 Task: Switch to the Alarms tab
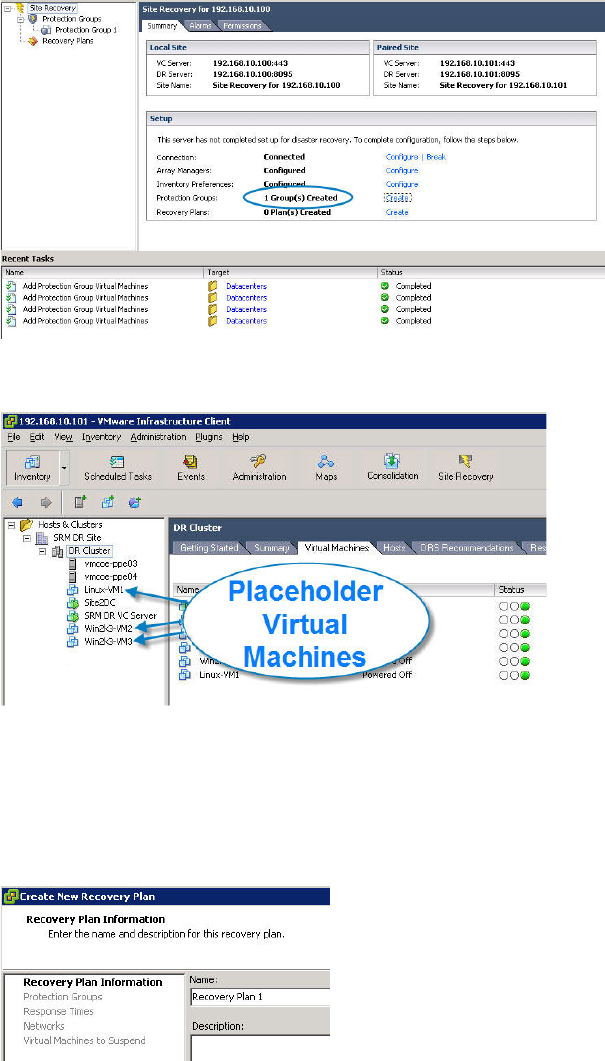click(200, 25)
